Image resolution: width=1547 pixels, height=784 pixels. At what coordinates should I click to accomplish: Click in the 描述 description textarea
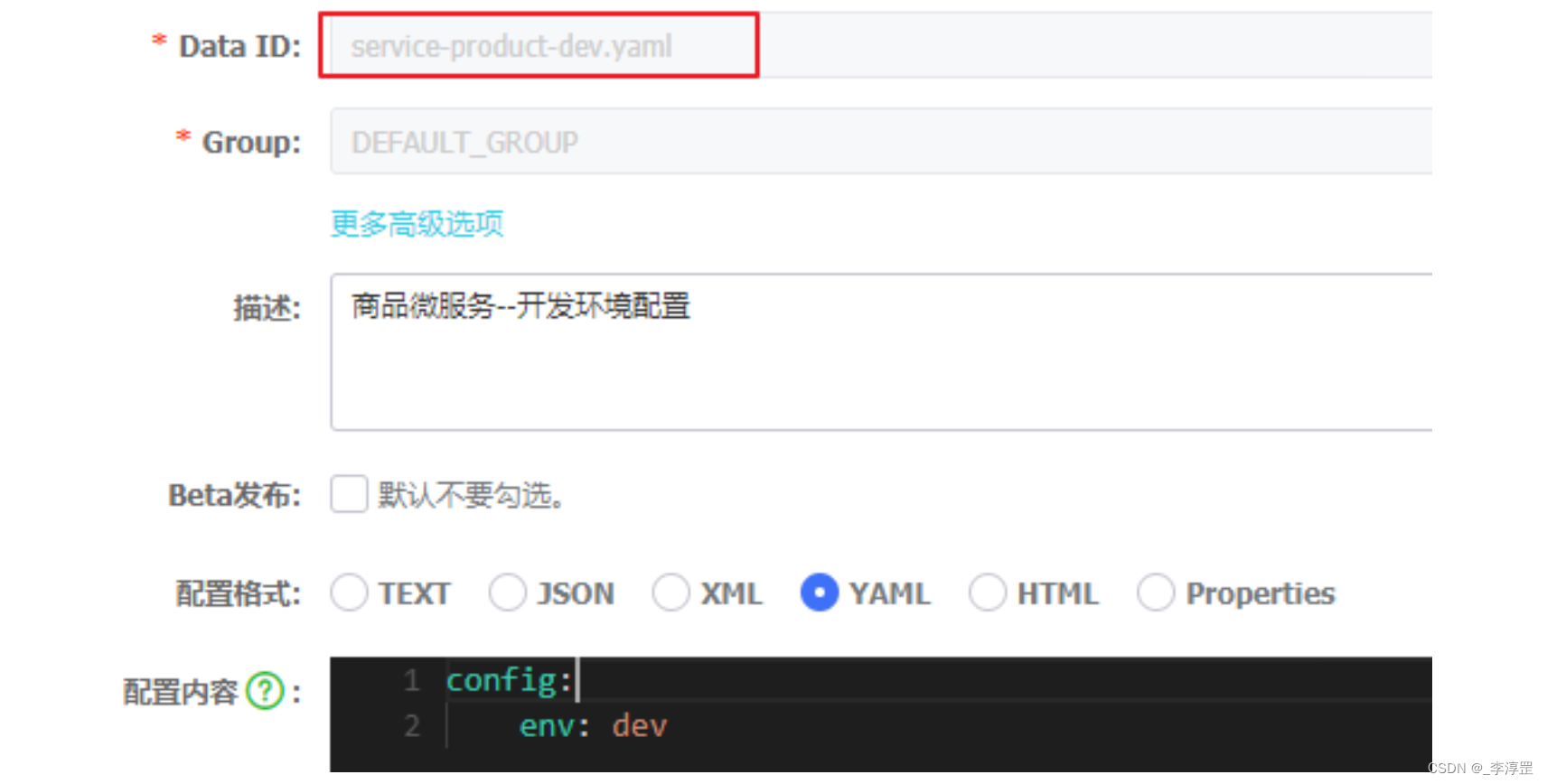point(881,351)
